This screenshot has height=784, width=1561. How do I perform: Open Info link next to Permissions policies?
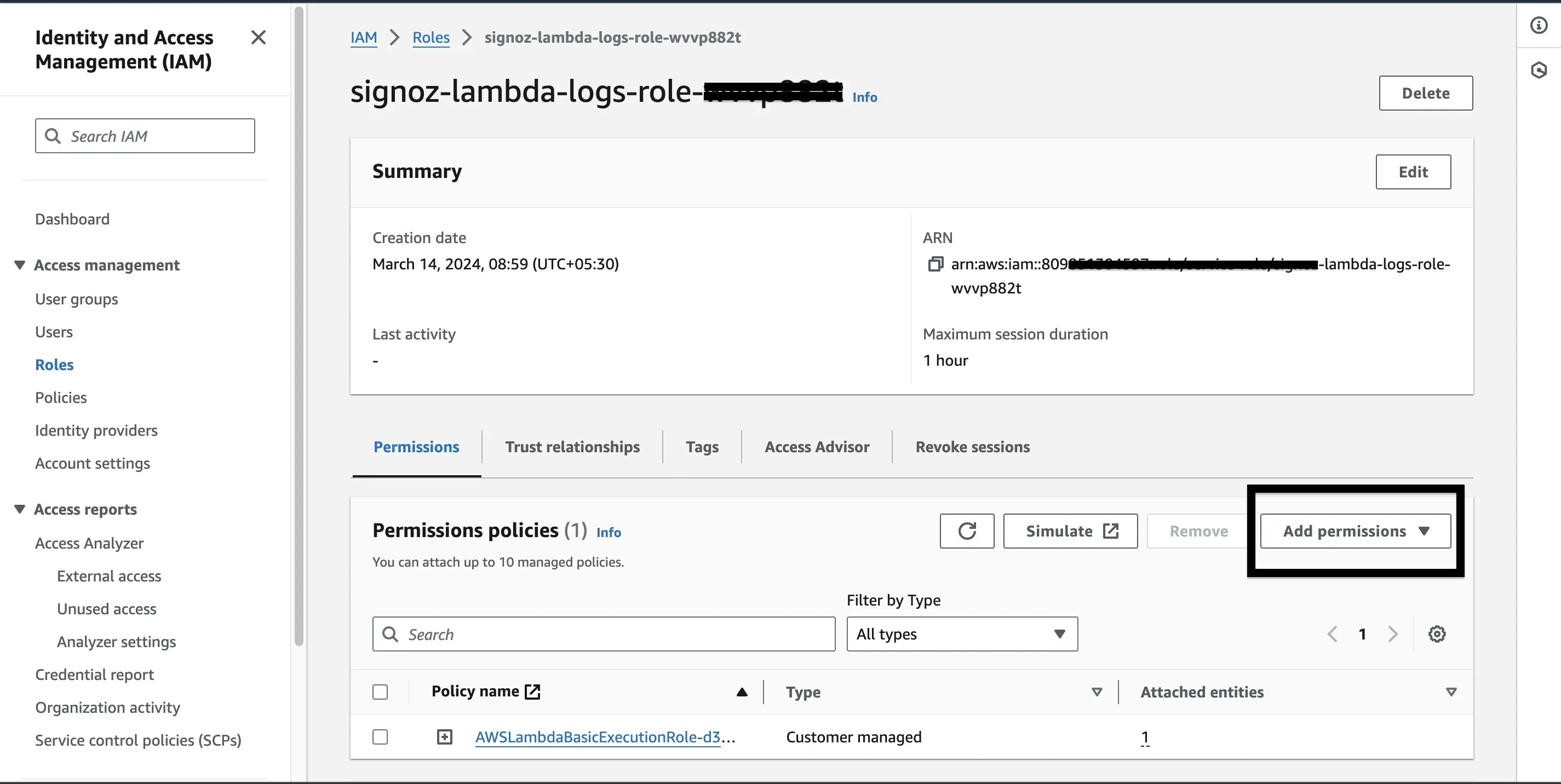[609, 532]
